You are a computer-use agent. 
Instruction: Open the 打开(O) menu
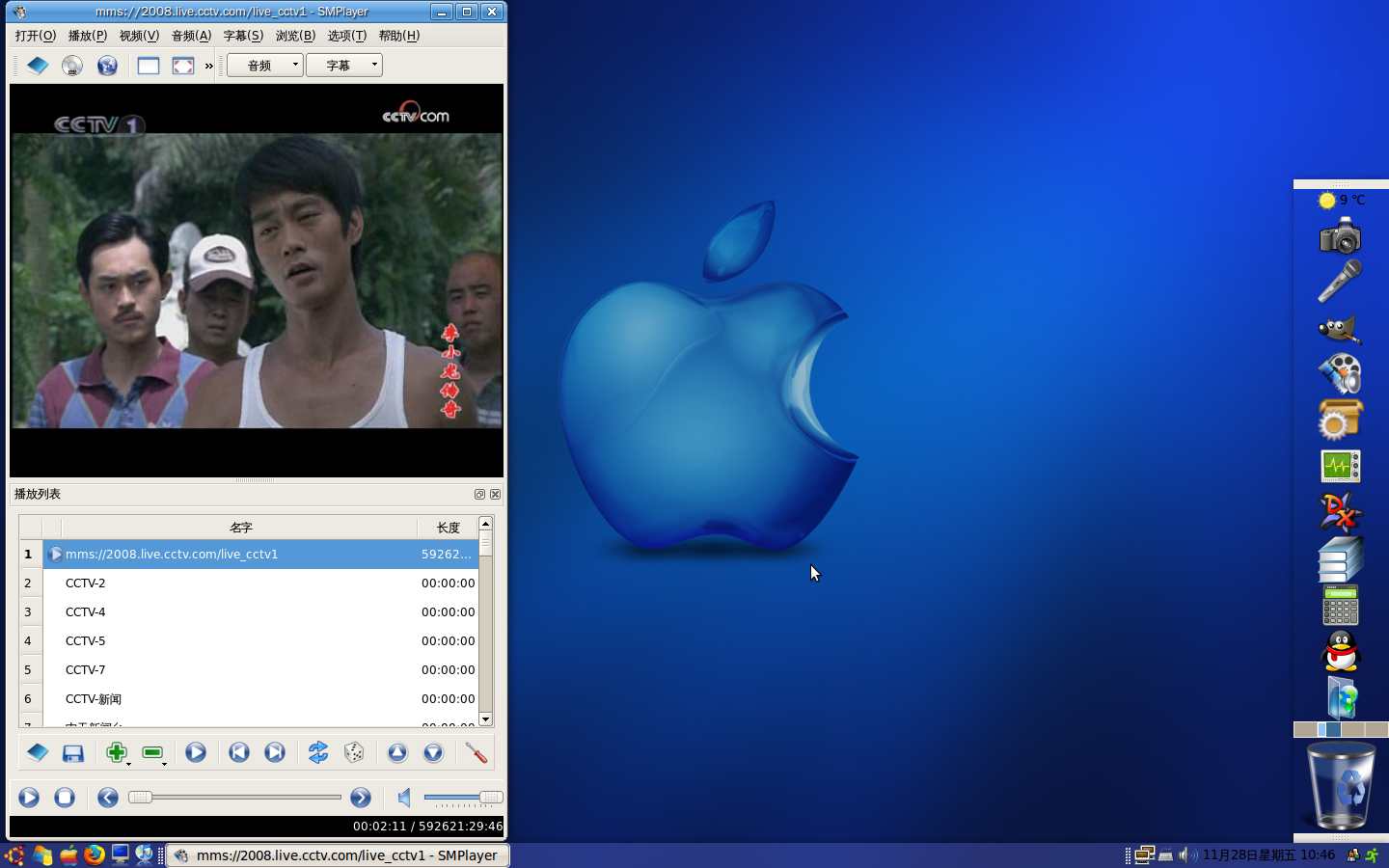click(36, 36)
